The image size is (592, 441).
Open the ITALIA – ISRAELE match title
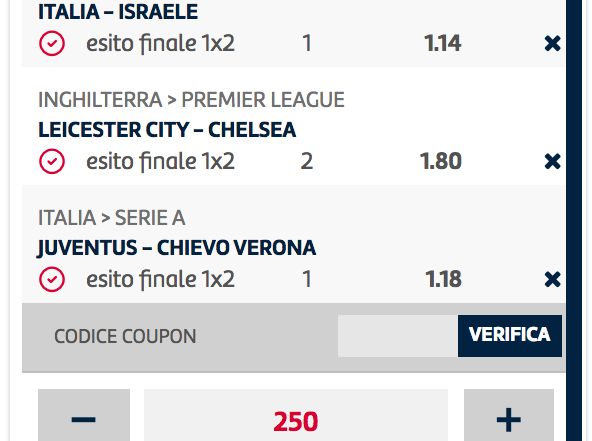coord(118,12)
